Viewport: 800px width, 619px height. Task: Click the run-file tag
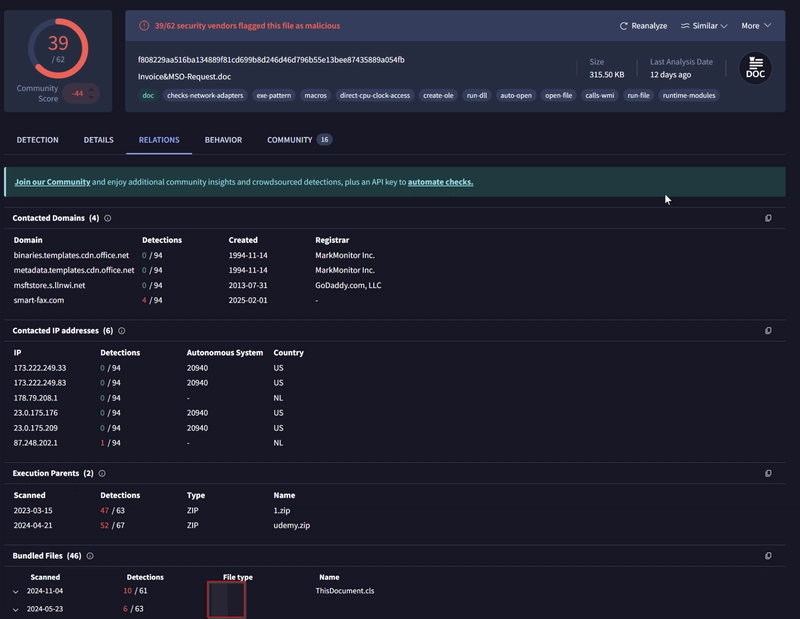pyautogui.click(x=638, y=95)
